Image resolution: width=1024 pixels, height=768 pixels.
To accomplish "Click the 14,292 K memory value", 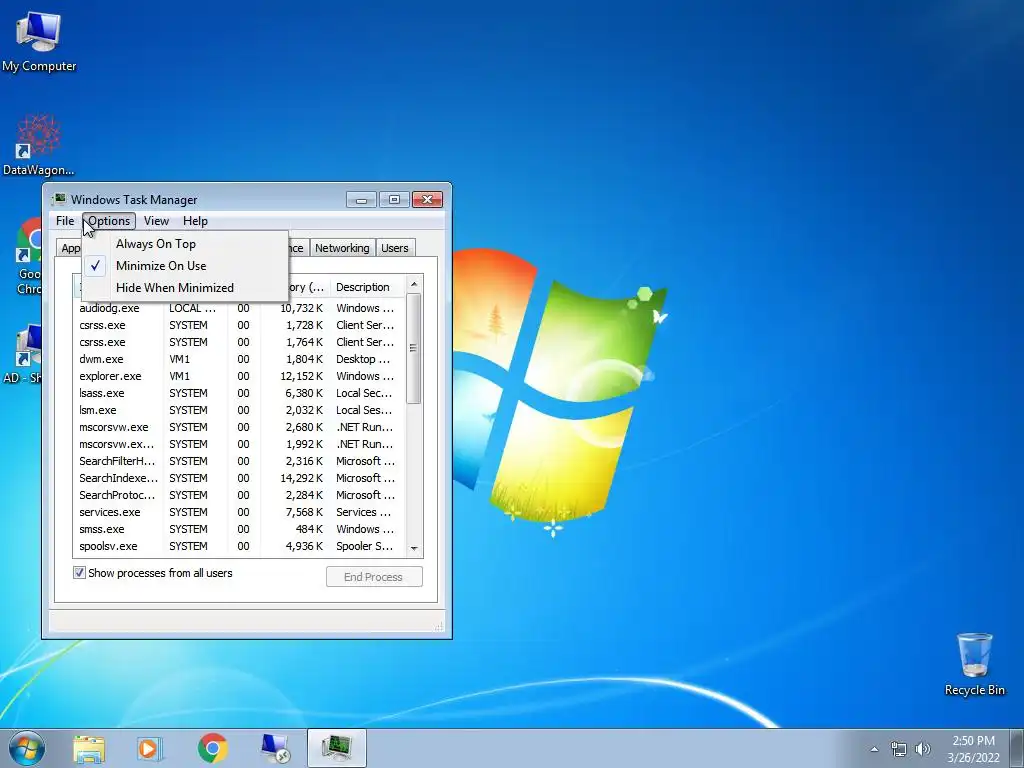I will 301,477.
